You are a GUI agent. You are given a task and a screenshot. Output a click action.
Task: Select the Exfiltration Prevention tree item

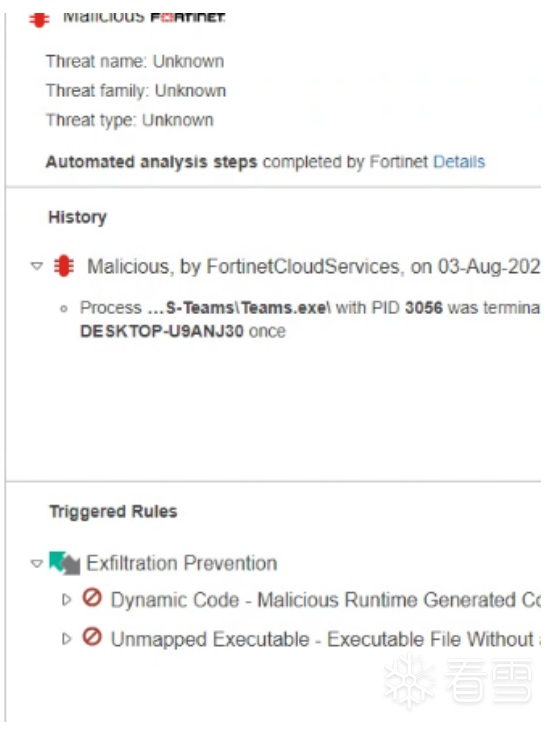182,563
